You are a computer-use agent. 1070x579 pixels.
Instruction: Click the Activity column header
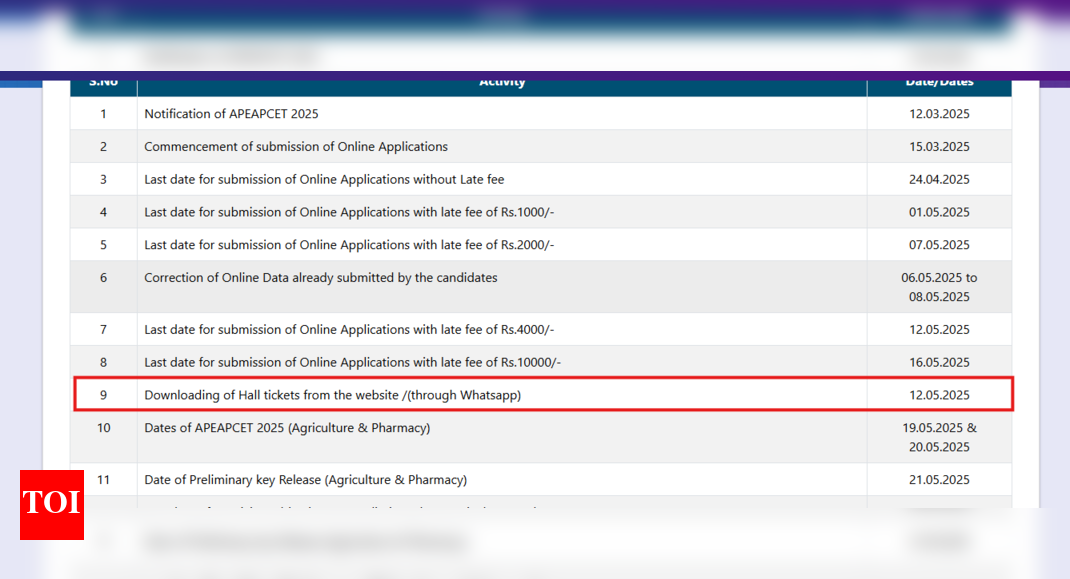(502, 84)
